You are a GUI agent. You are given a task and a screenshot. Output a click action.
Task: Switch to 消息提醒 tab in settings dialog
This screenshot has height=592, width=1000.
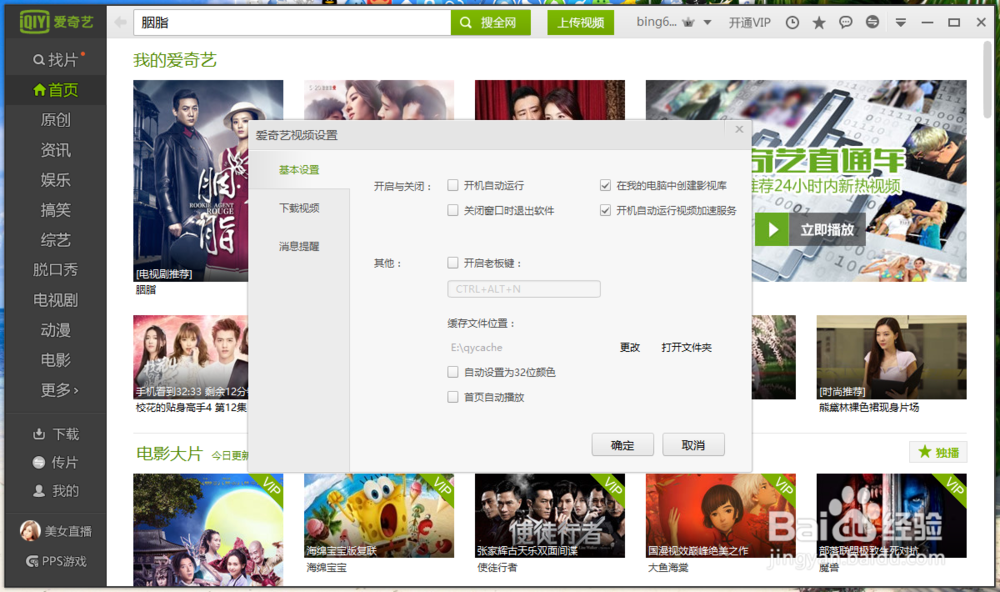click(299, 246)
